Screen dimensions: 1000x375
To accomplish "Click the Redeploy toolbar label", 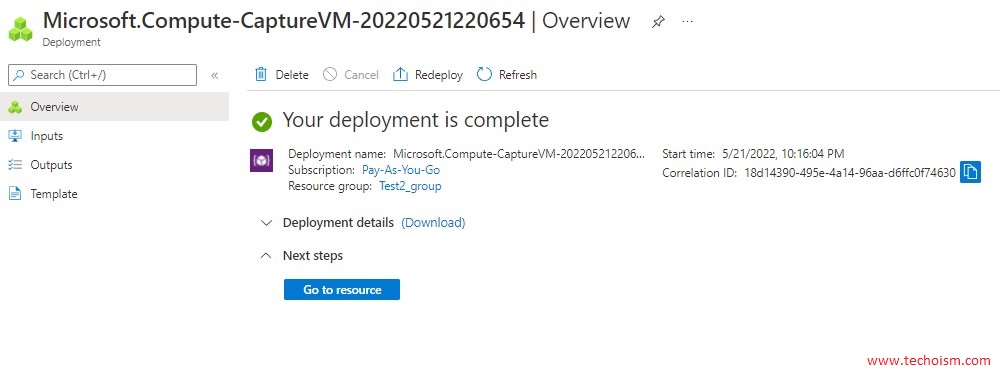I will pyautogui.click(x=439, y=75).
